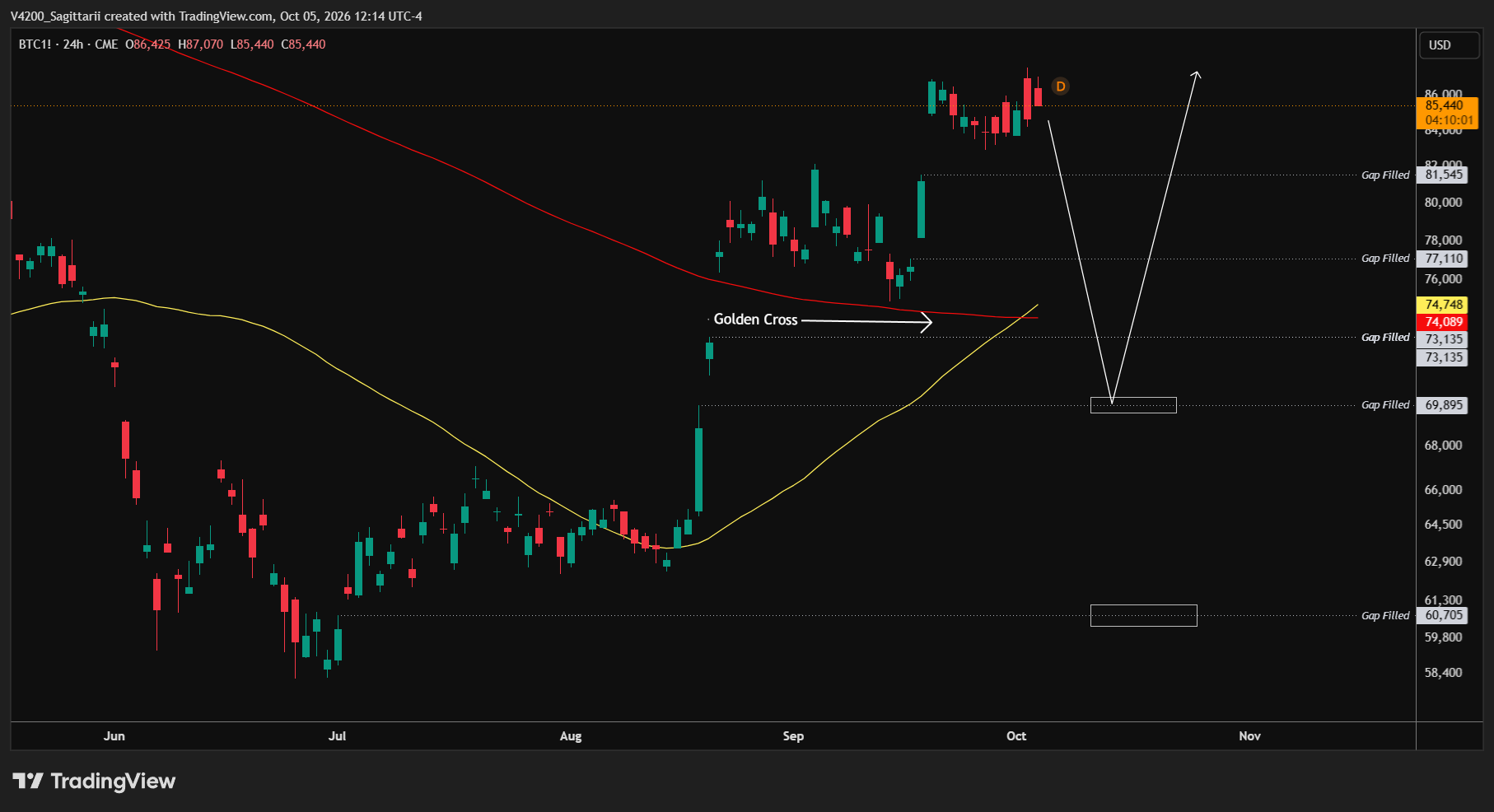Click Gap Filled text beside 81,545
The height and width of the screenshot is (812, 1494).
pyautogui.click(x=1385, y=175)
